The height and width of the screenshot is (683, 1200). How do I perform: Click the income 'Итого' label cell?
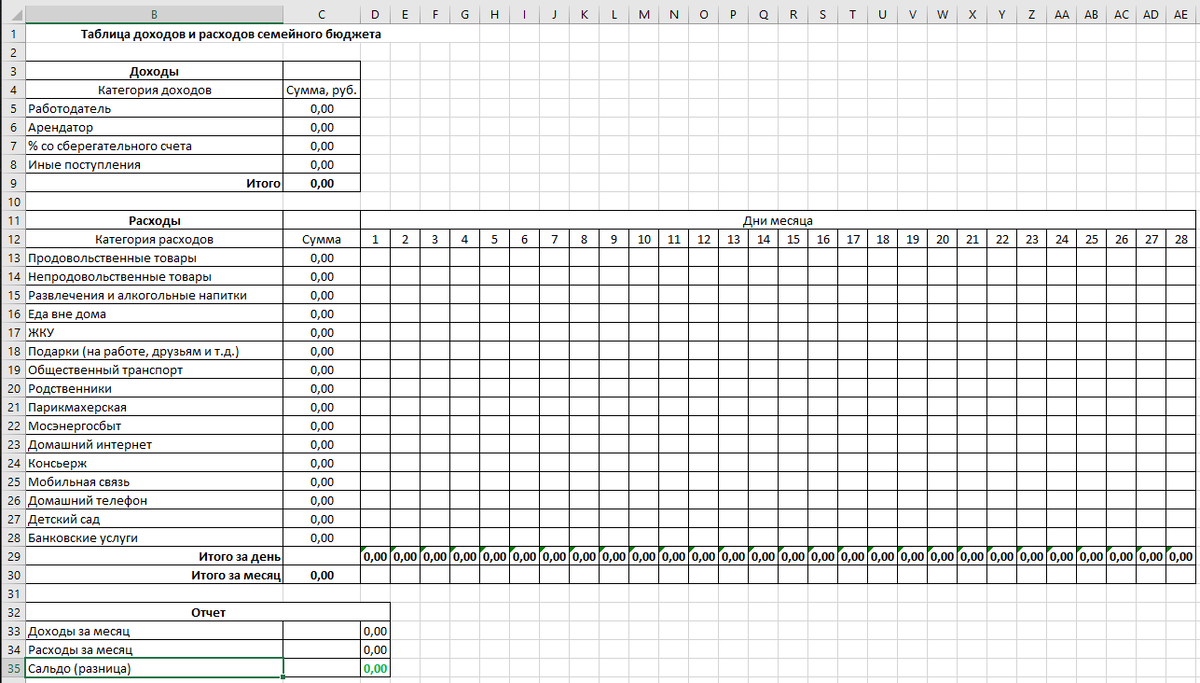154,183
